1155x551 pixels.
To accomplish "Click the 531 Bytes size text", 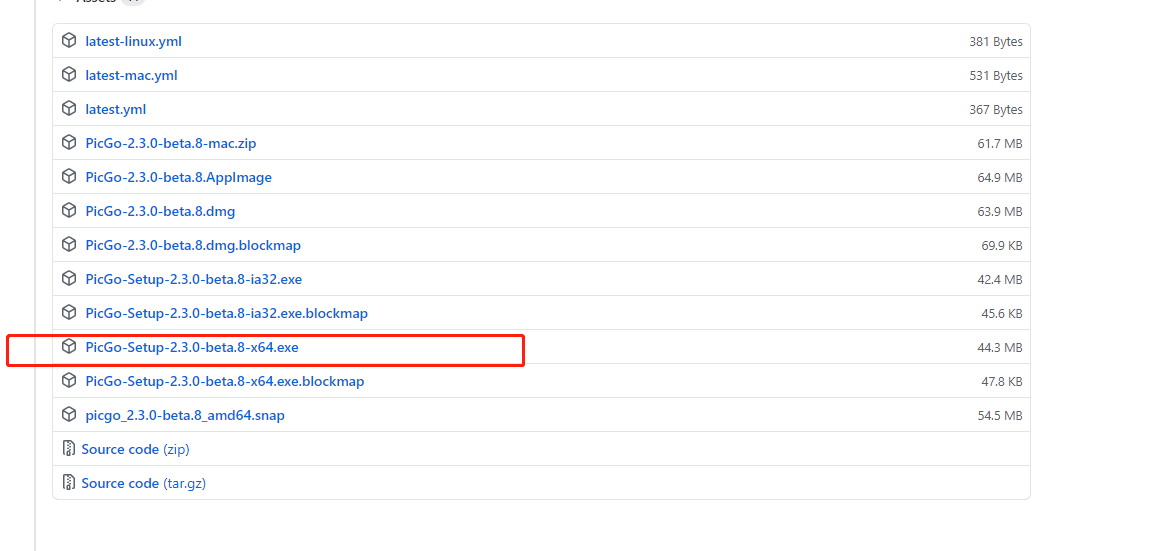I will pos(996,76).
